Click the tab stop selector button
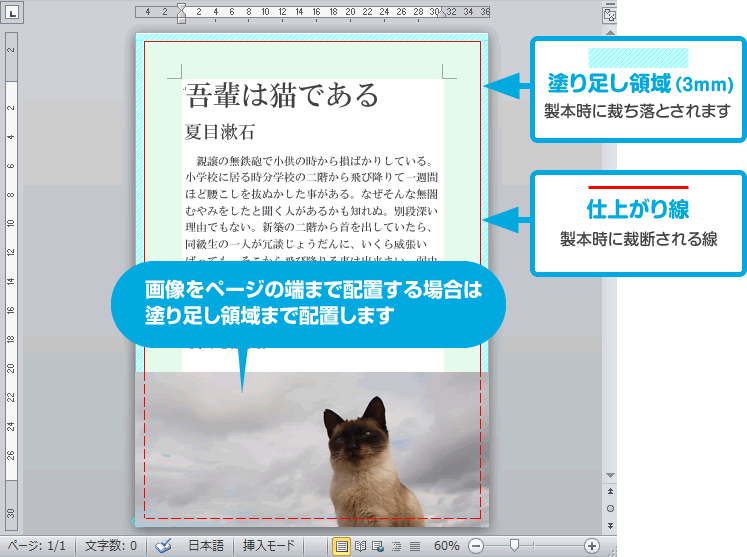The image size is (747, 557). coord(13,13)
